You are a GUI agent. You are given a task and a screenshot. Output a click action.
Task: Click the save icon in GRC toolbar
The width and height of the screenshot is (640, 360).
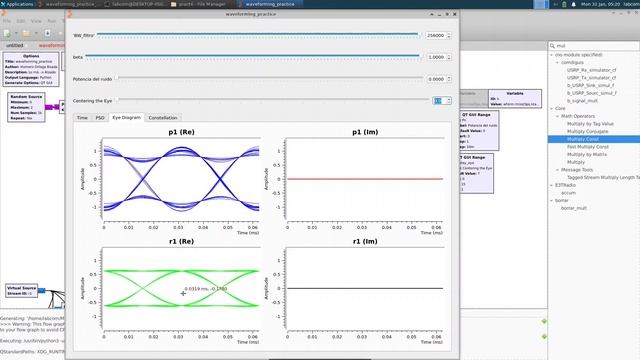[x=47, y=33]
